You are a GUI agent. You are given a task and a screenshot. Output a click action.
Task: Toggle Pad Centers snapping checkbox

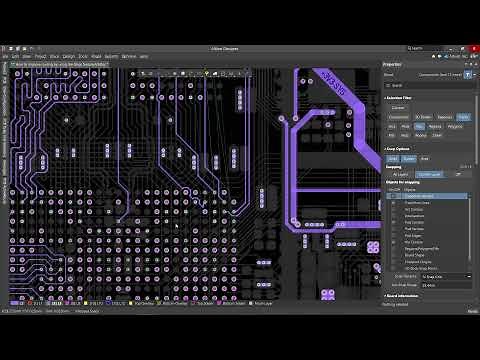[394, 222]
